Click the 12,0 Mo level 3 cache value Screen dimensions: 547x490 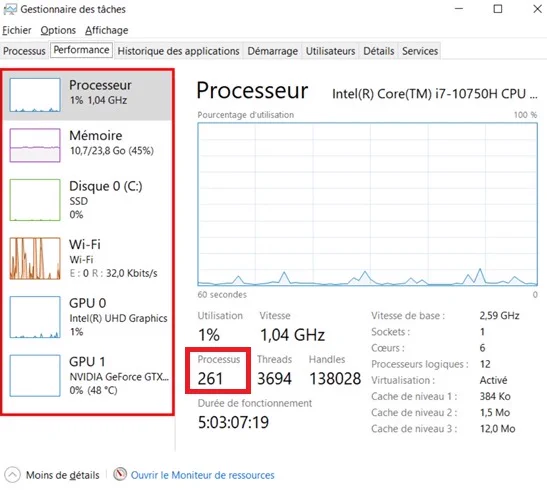pyautogui.click(x=497, y=429)
